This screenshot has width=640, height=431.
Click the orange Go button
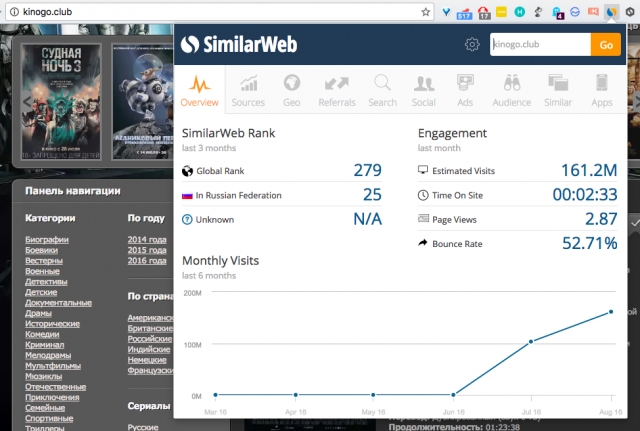(x=606, y=44)
